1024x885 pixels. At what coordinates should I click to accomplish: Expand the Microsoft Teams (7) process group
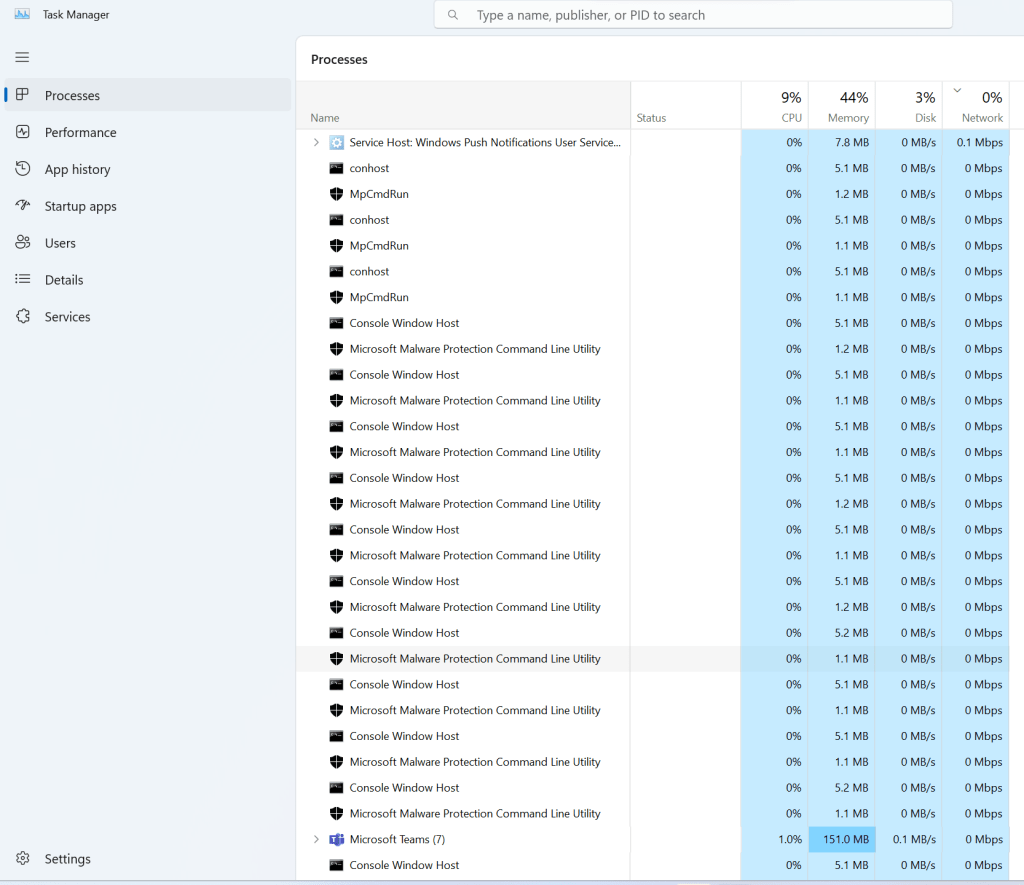316,840
